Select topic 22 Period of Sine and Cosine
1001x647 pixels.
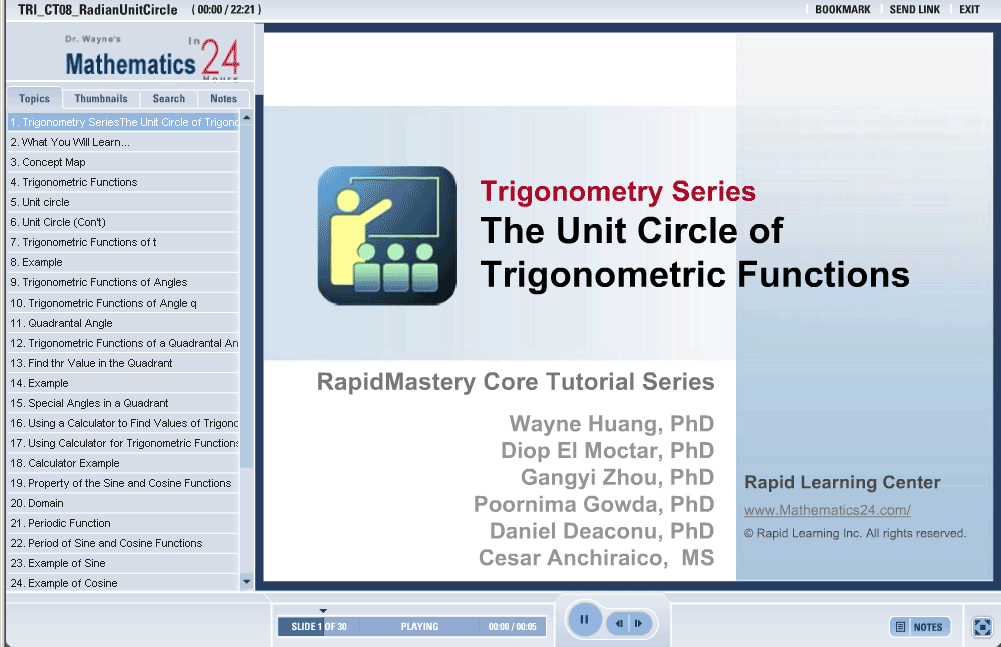pyautogui.click(x=123, y=543)
